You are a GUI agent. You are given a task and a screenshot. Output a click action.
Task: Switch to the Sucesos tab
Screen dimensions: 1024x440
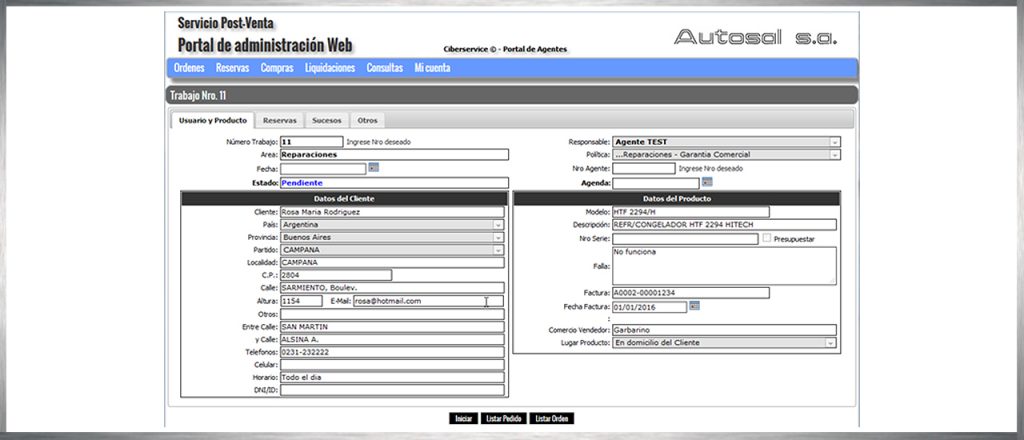[x=326, y=120]
